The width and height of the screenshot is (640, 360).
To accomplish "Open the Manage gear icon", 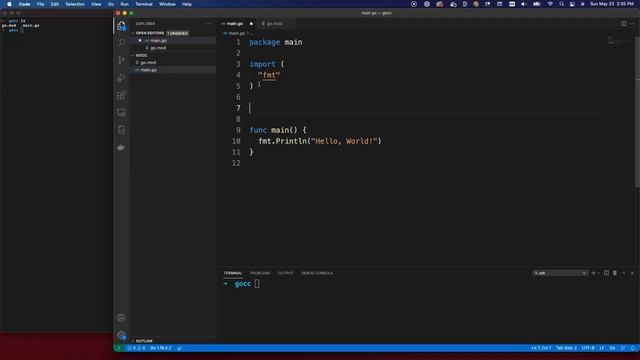I will (121, 335).
